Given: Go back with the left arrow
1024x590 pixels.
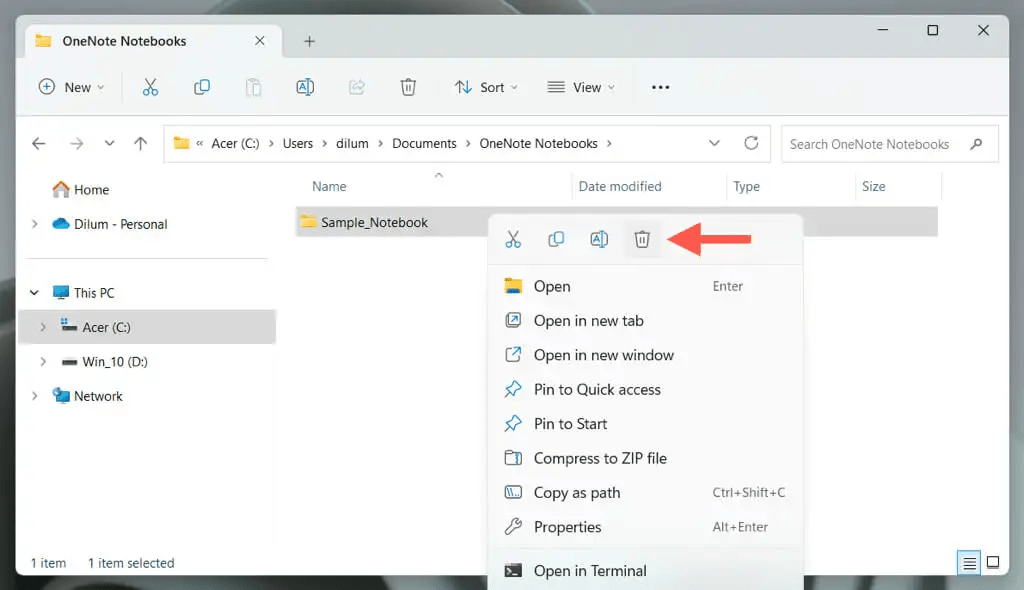Looking at the screenshot, I should [x=39, y=143].
